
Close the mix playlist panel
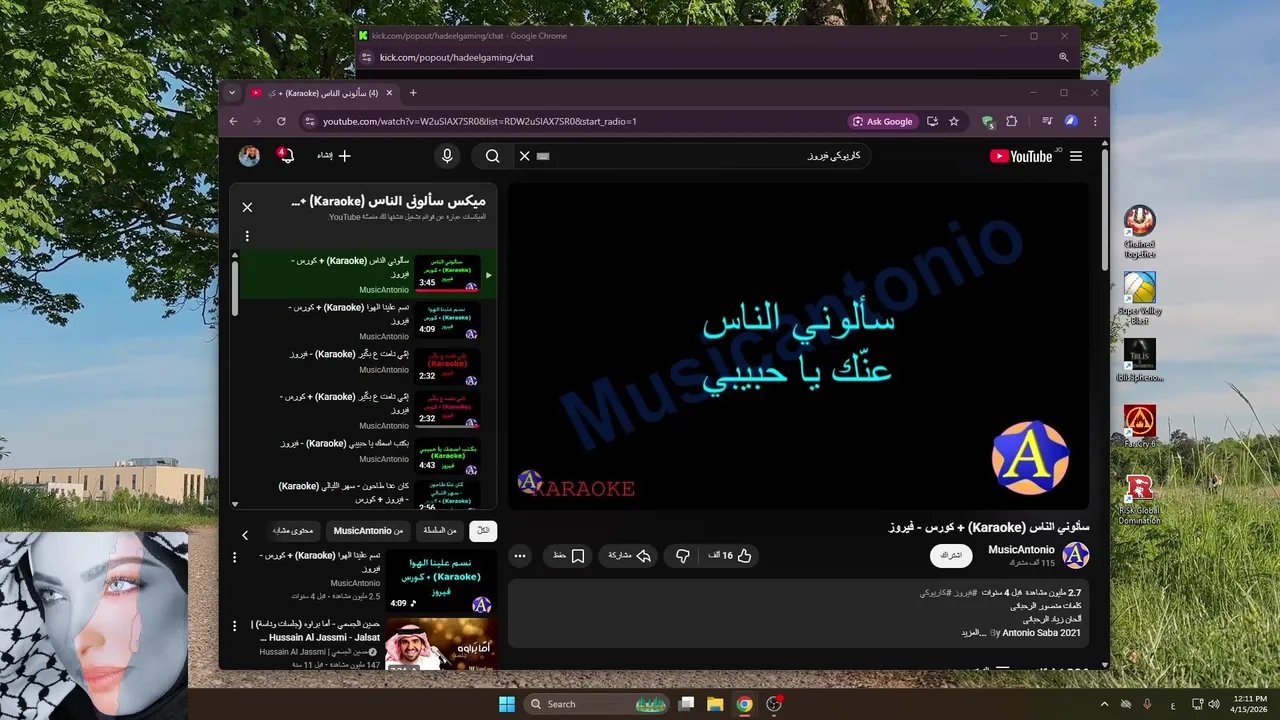(247, 207)
